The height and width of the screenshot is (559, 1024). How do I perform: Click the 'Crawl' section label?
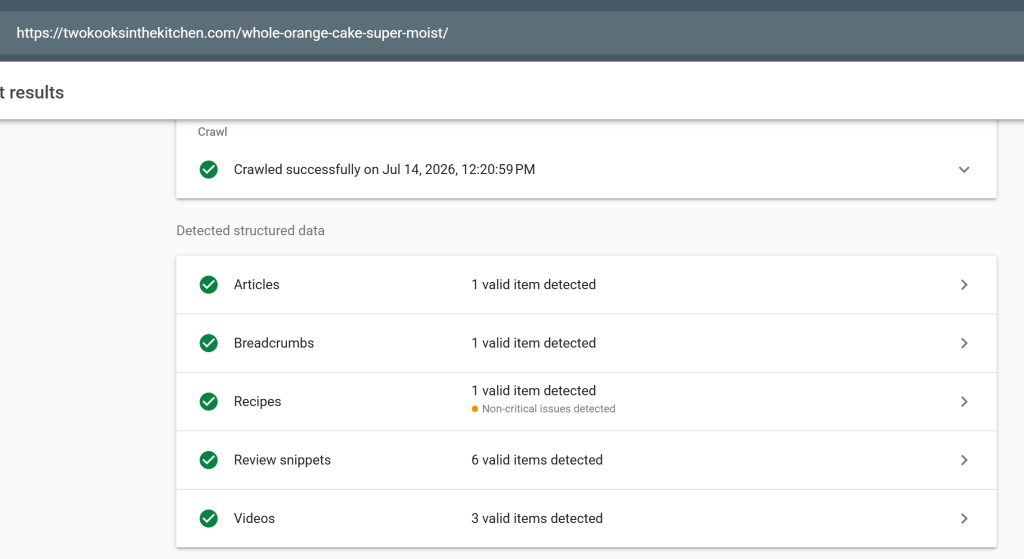click(212, 132)
